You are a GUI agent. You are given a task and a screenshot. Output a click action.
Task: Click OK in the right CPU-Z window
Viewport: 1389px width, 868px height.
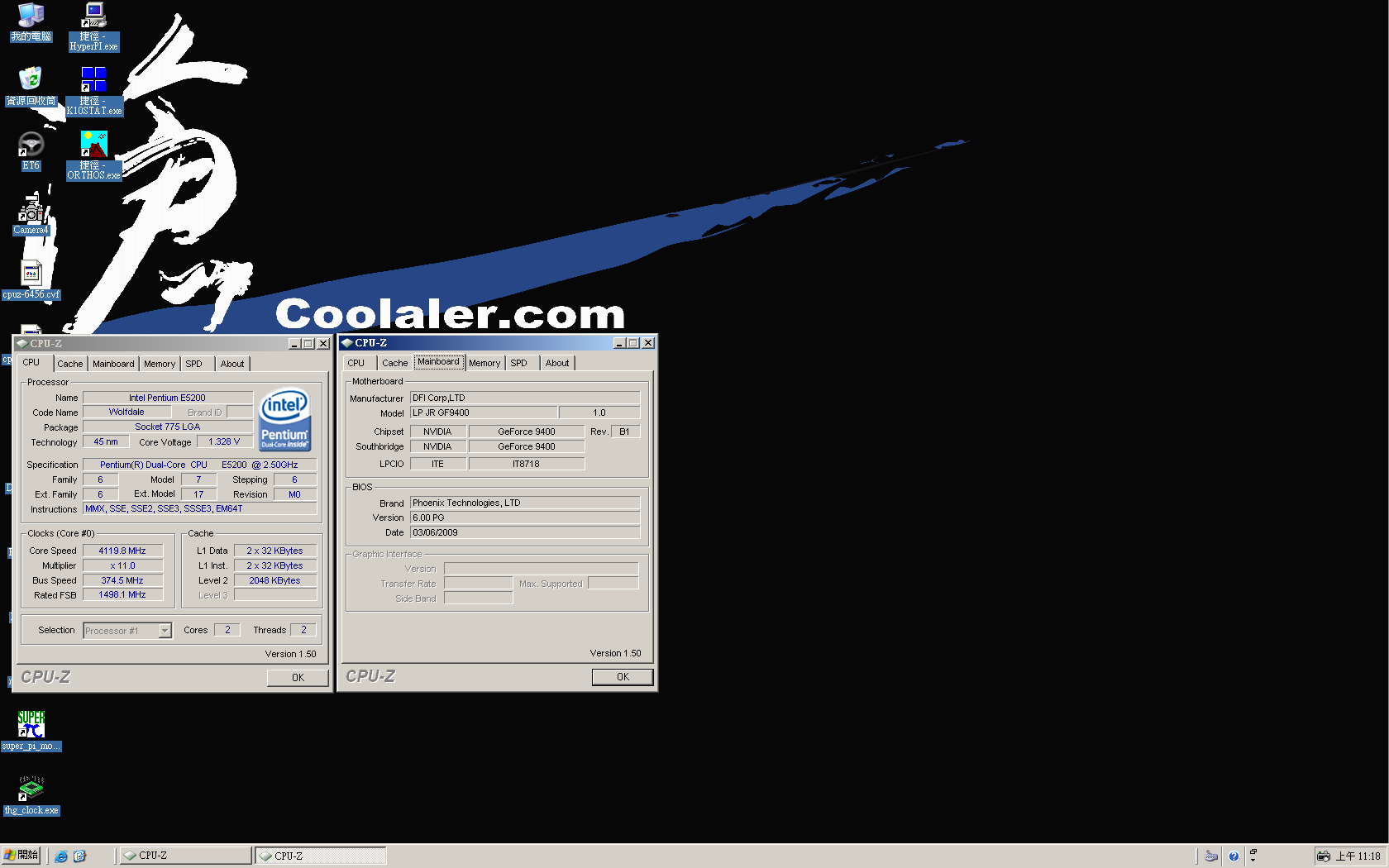(623, 677)
